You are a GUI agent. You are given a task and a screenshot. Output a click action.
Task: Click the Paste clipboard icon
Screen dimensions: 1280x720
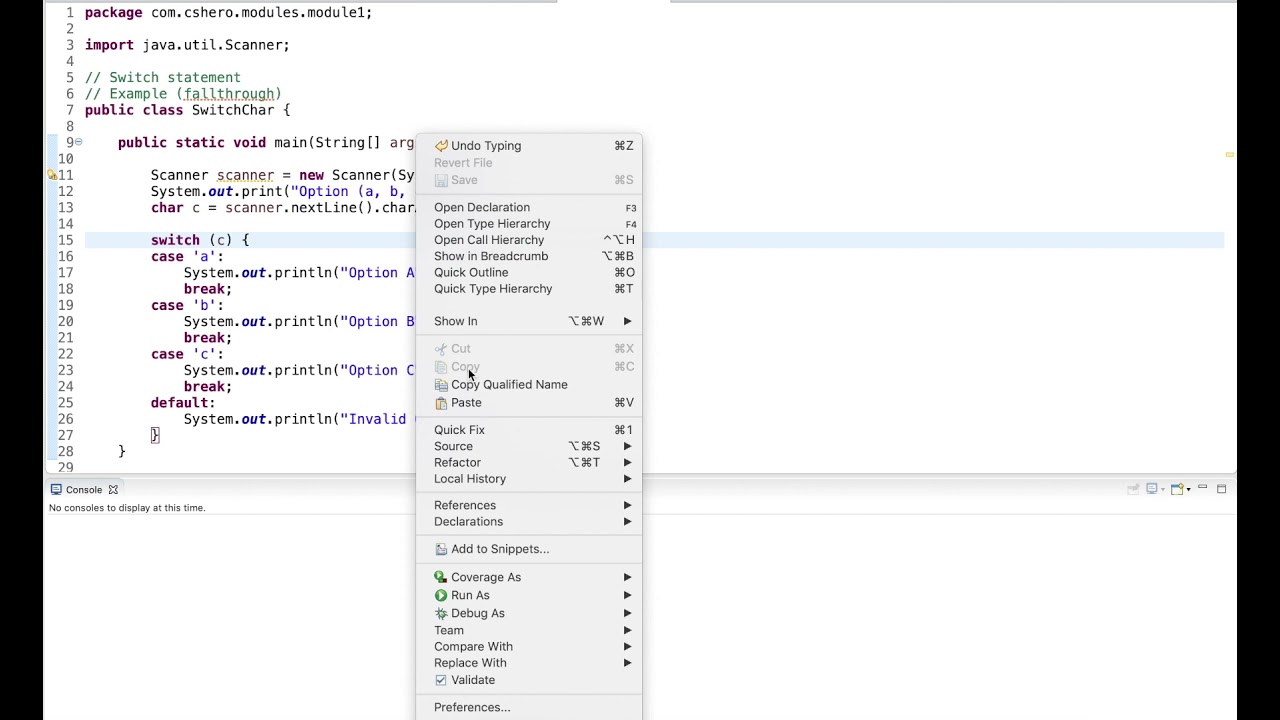coord(441,403)
